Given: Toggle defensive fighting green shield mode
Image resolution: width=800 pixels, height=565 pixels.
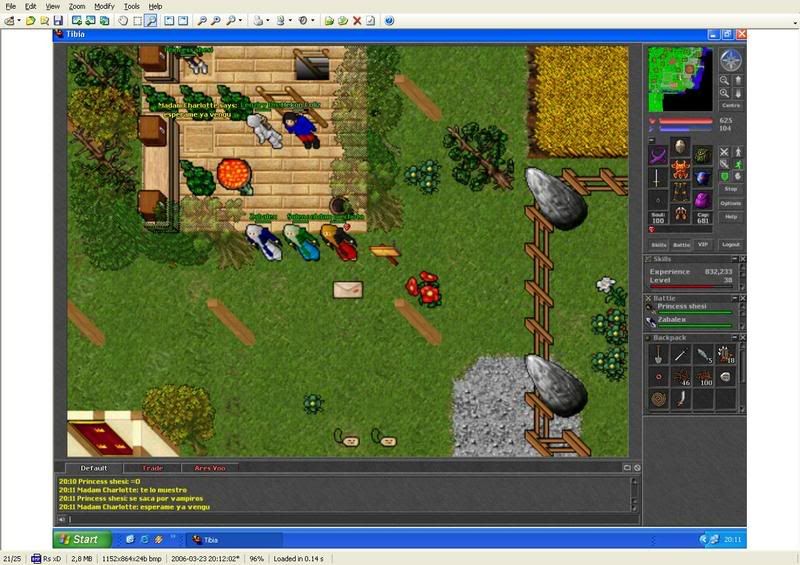Looking at the screenshot, I should 724,177.
